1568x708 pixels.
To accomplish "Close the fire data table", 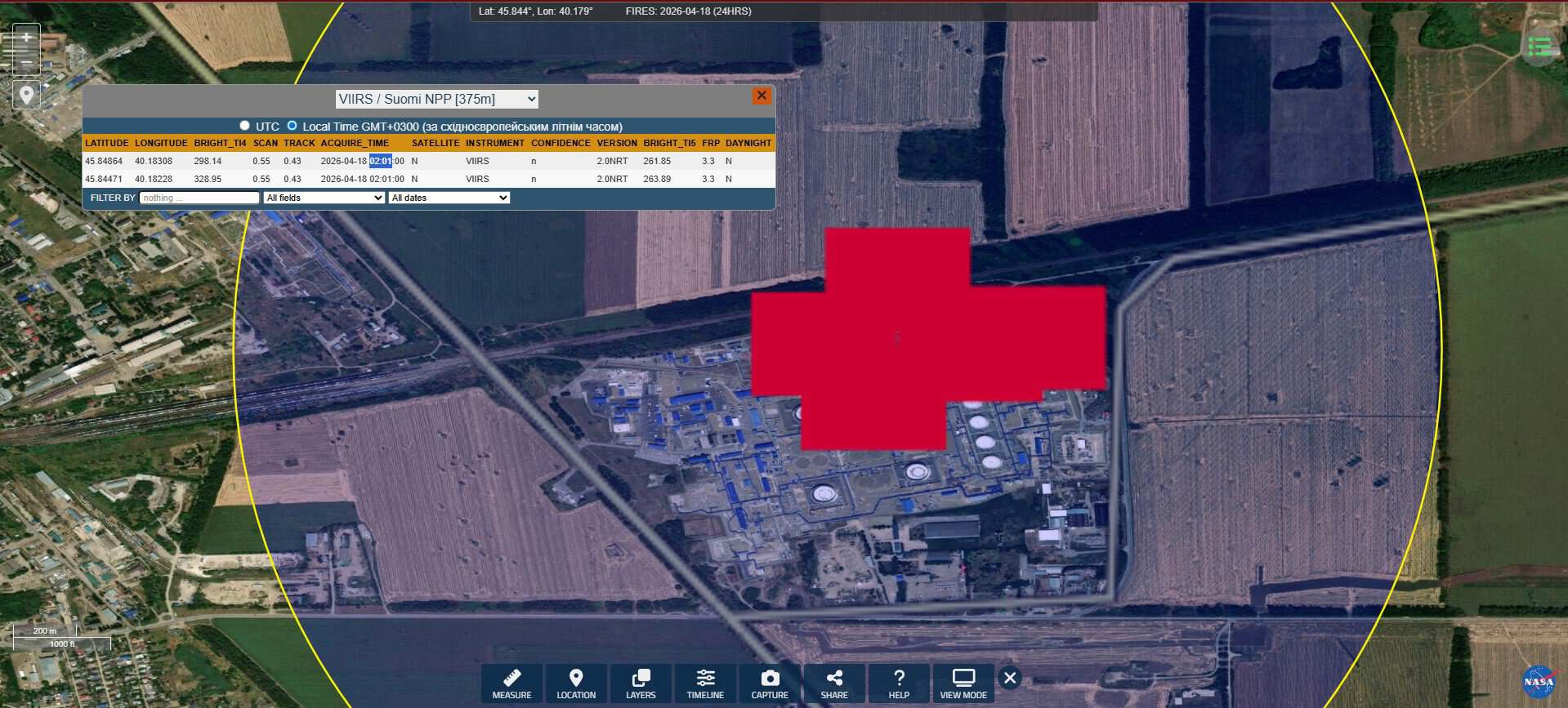I will tap(762, 96).
